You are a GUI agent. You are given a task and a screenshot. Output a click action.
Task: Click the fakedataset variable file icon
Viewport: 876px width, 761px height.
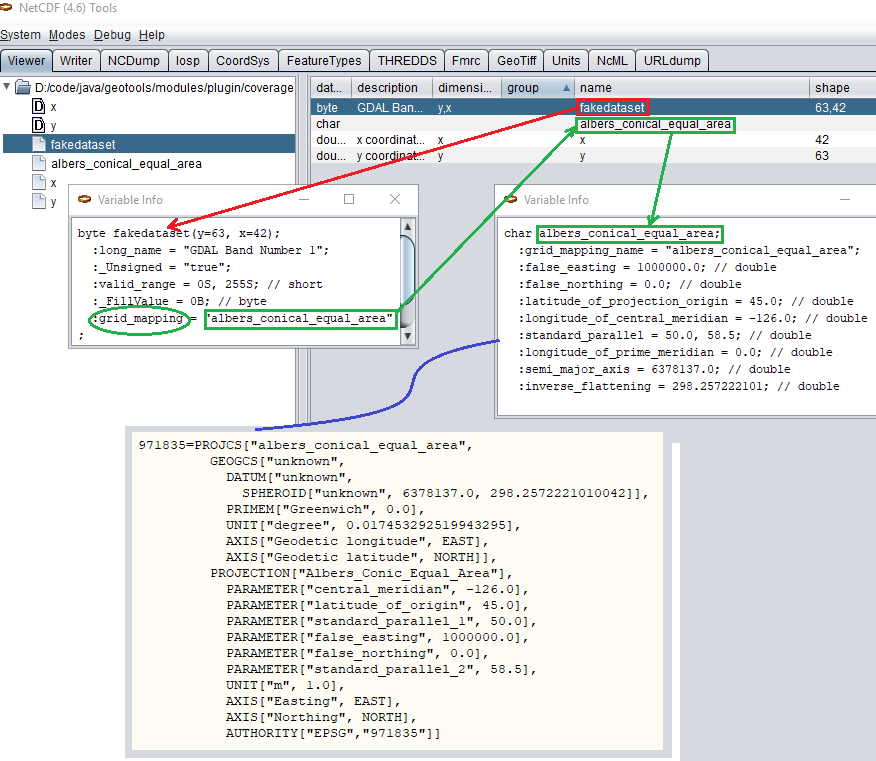39,144
